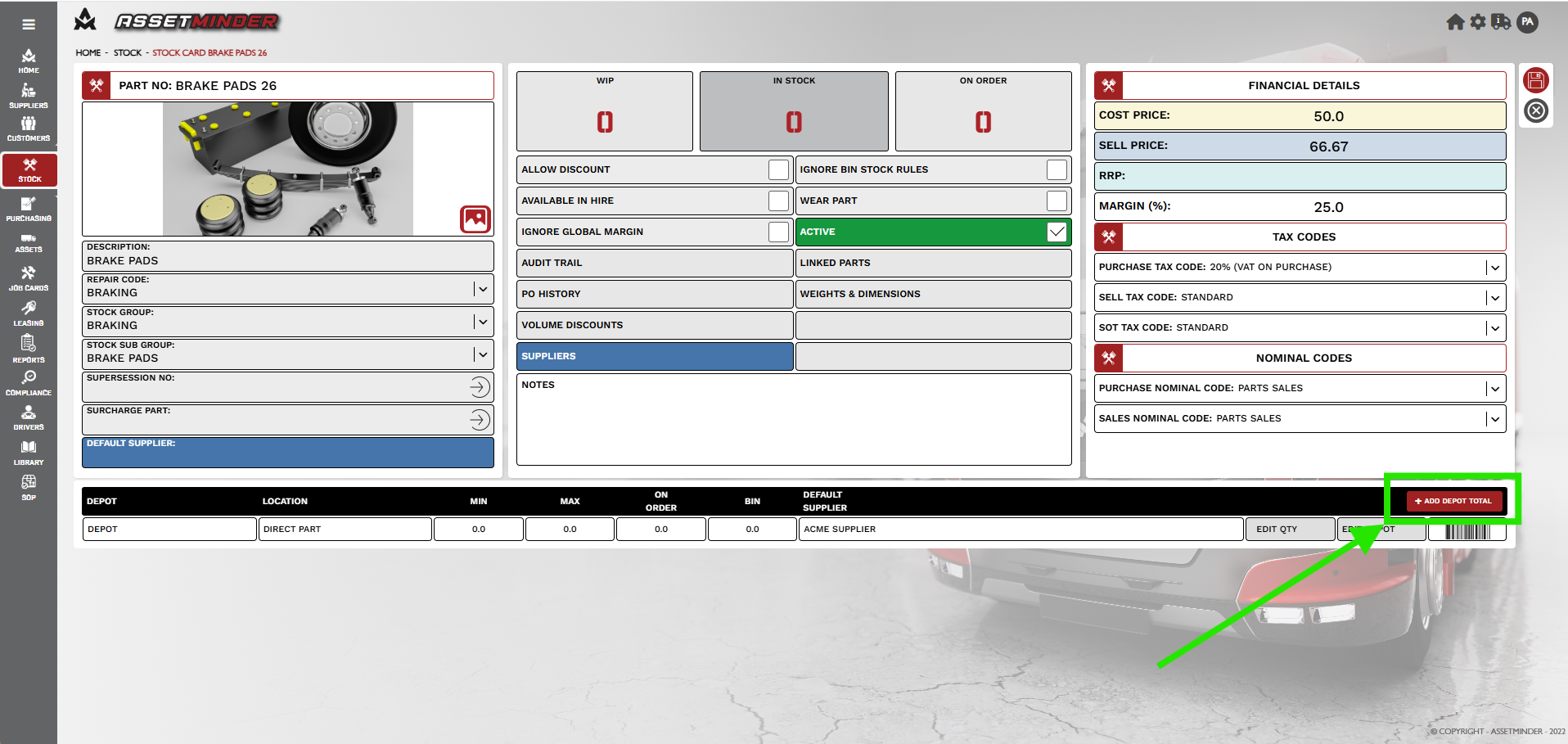The width and height of the screenshot is (1568, 744).
Task: Open Purchasing in the sidebar
Action: click(29, 210)
